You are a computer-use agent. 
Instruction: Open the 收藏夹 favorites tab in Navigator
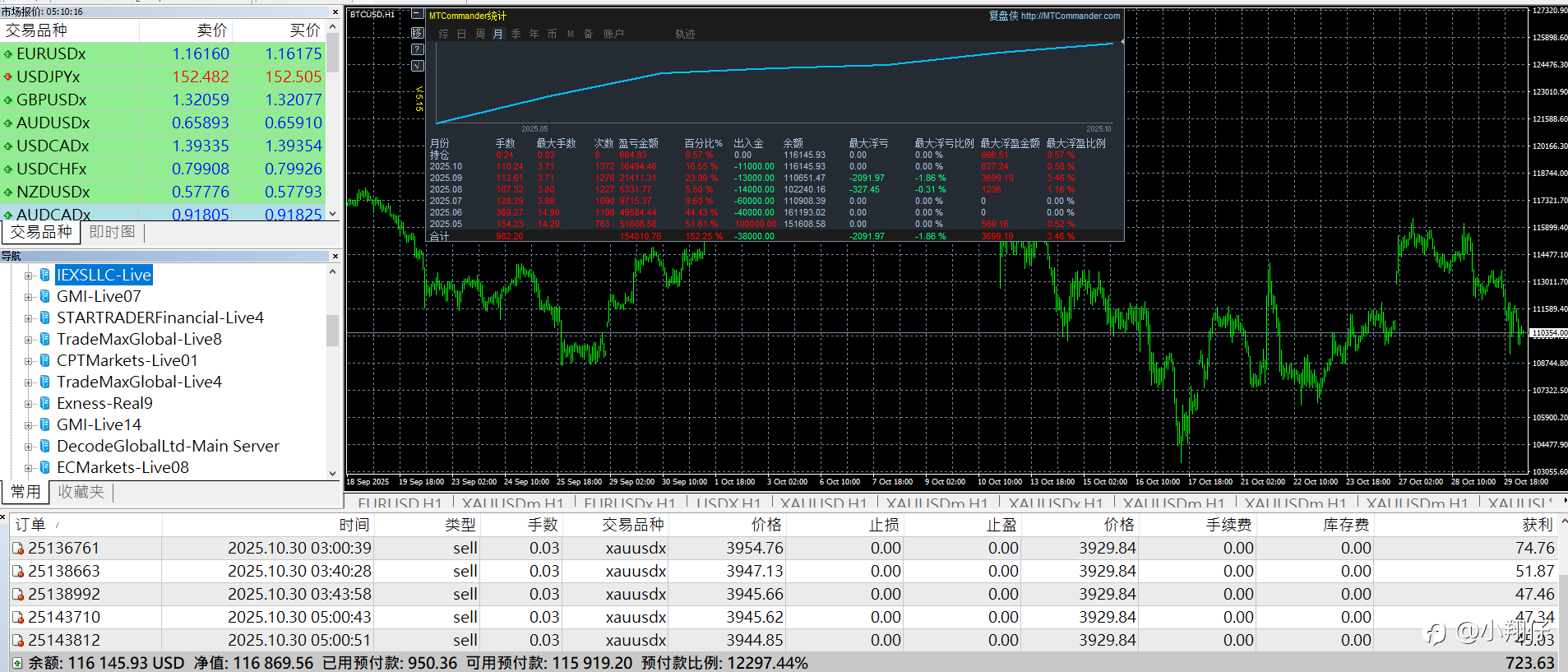click(x=81, y=492)
